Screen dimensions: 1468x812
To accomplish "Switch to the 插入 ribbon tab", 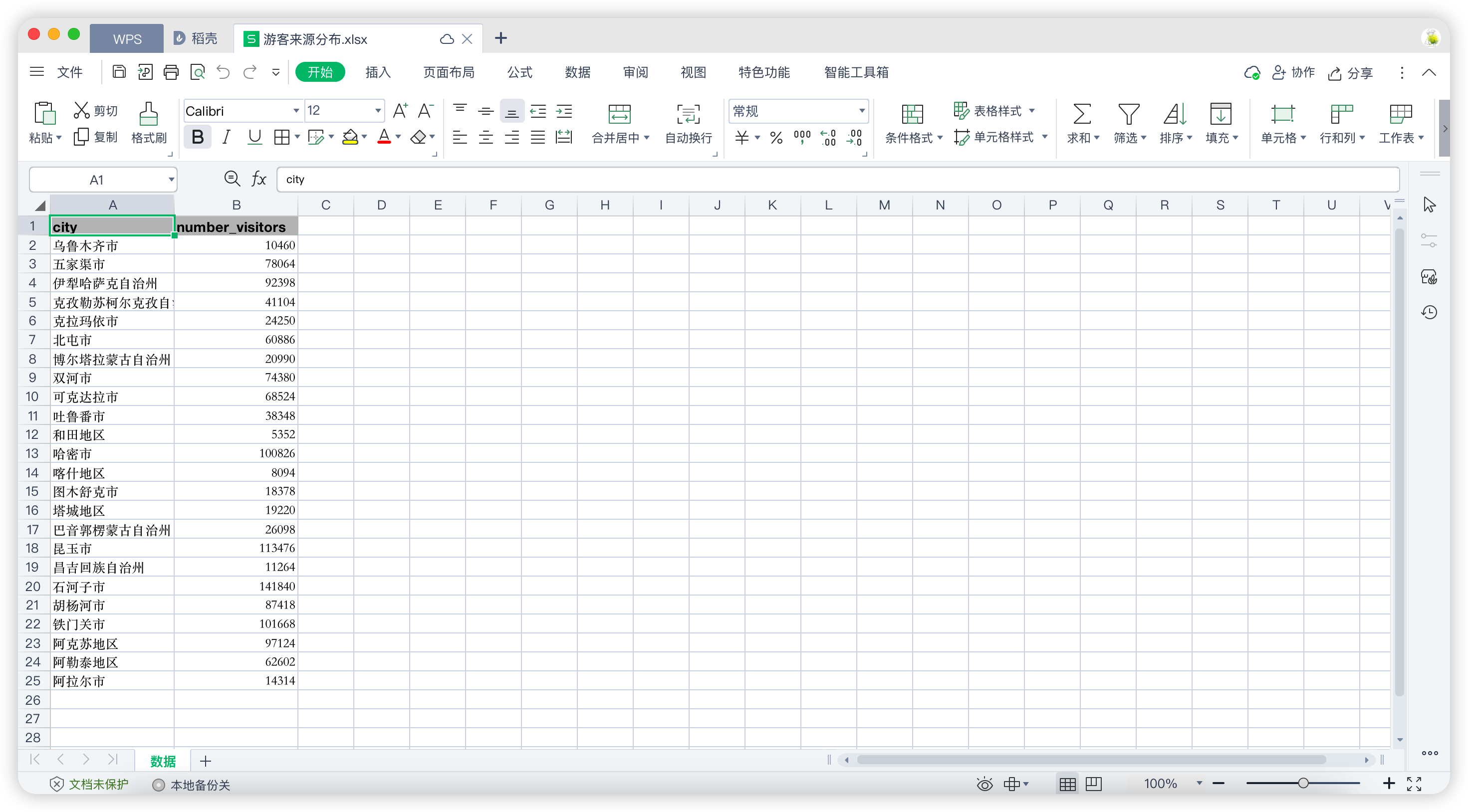I will point(378,72).
